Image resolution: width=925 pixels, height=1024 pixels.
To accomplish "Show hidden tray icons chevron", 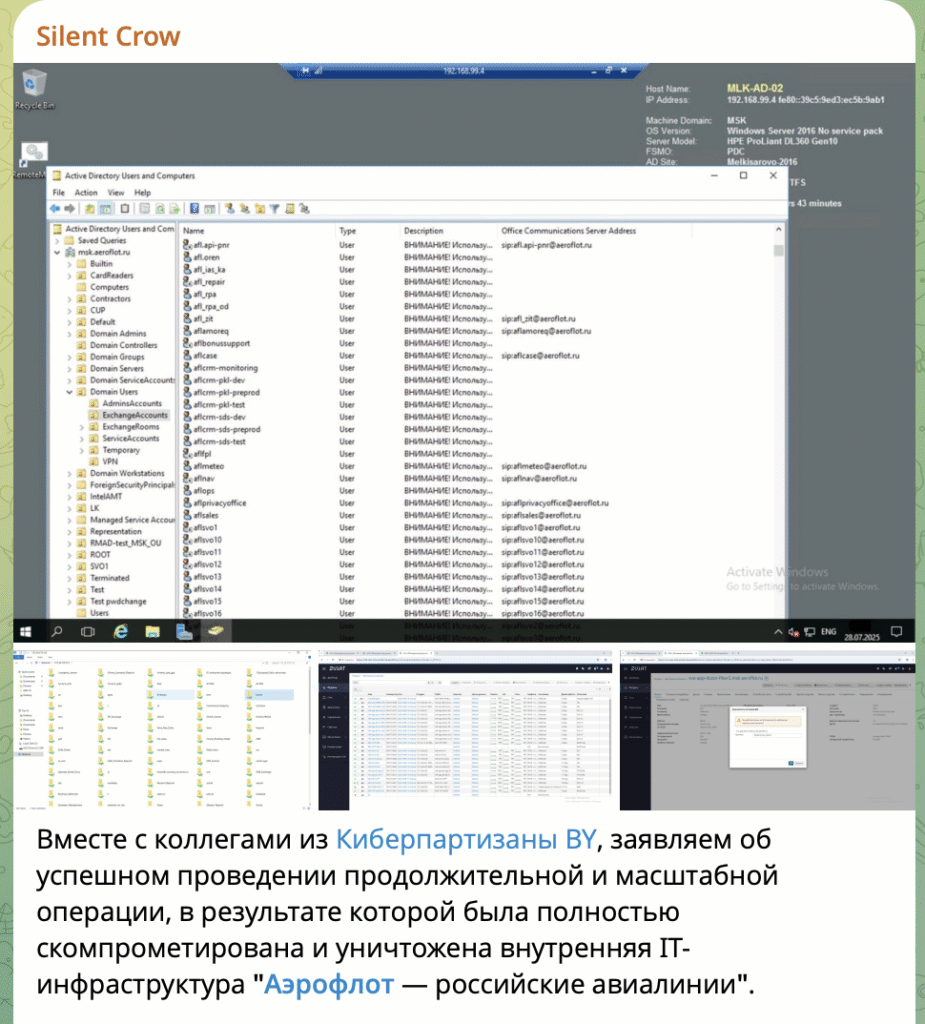I will [x=778, y=632].
